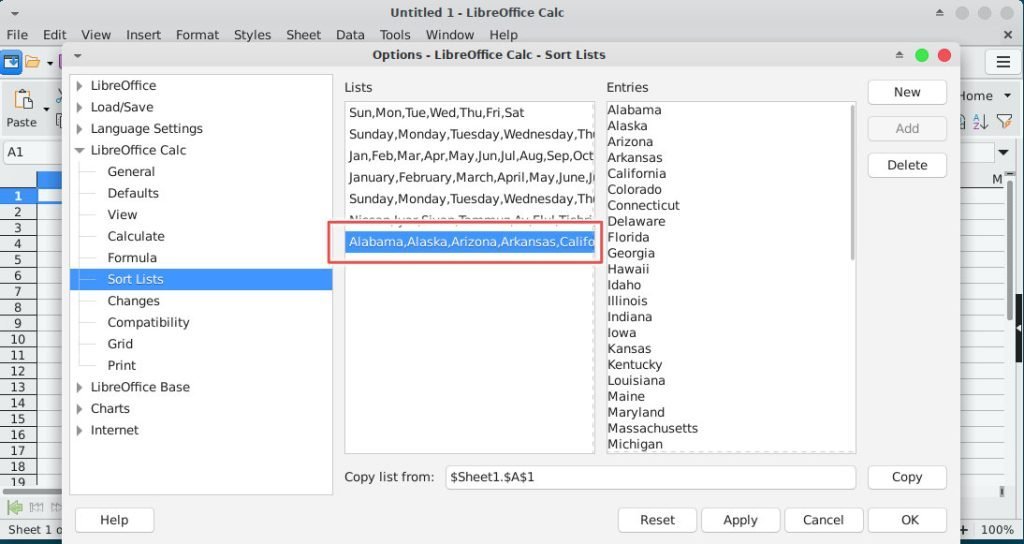This screenshot has width=1024, height=544.
Task: Click row header 5 in spreadsheet
Action: (18, 260)
